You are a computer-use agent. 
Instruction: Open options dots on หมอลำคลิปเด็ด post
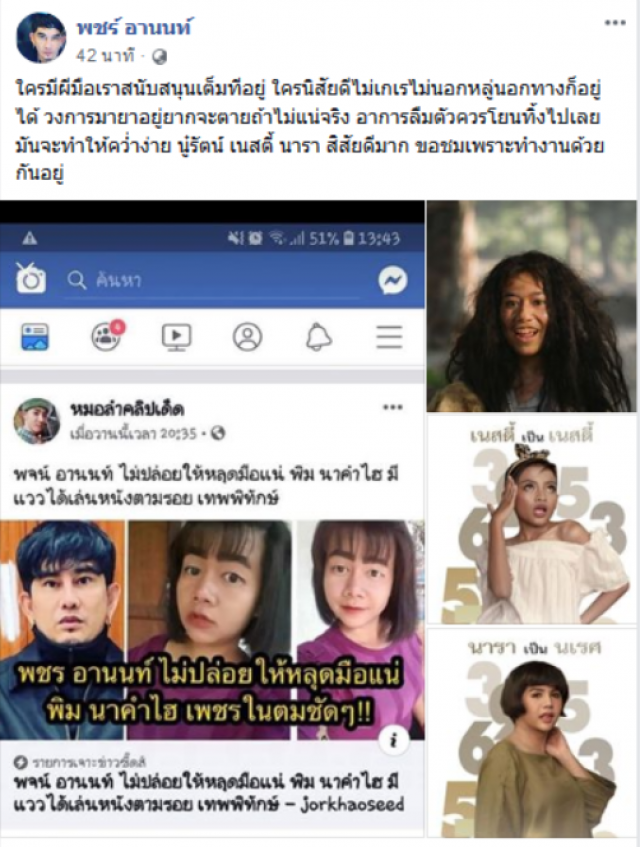(x=393, y=407)
